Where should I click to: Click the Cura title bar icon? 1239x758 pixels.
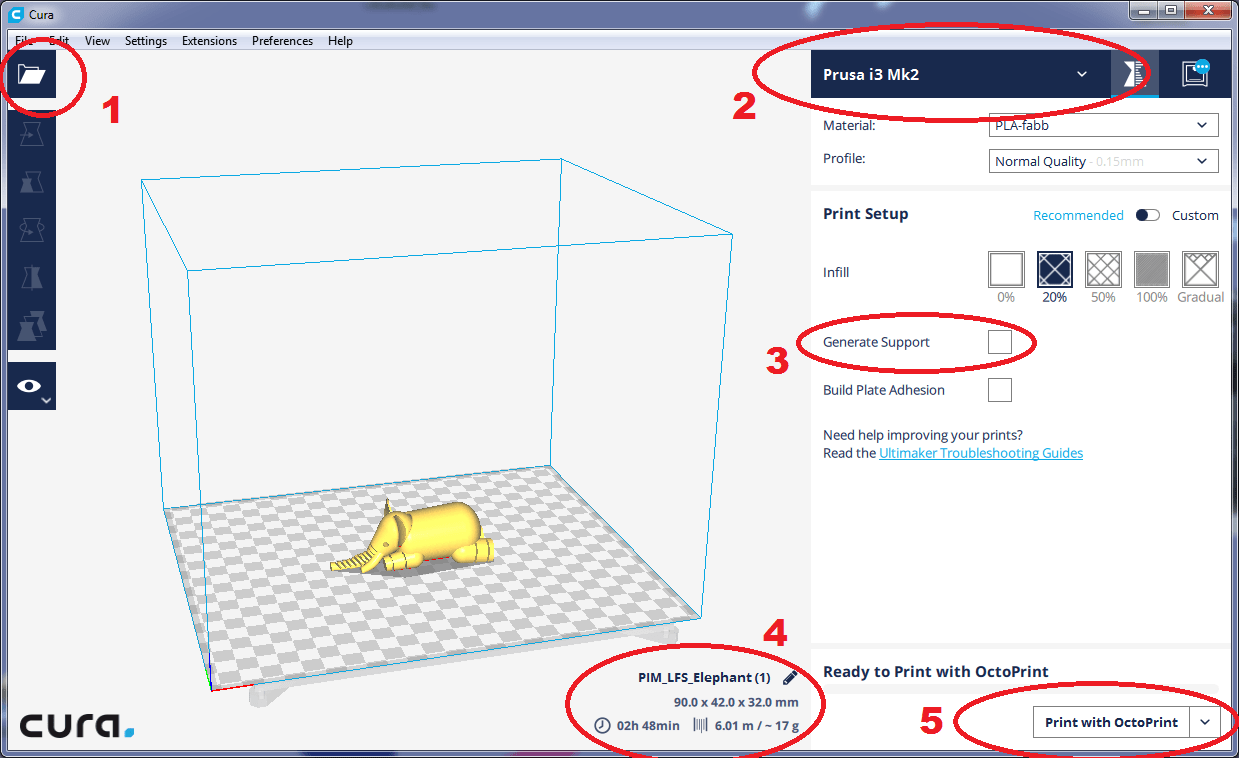pyautogui.click(x=15, y=15)
